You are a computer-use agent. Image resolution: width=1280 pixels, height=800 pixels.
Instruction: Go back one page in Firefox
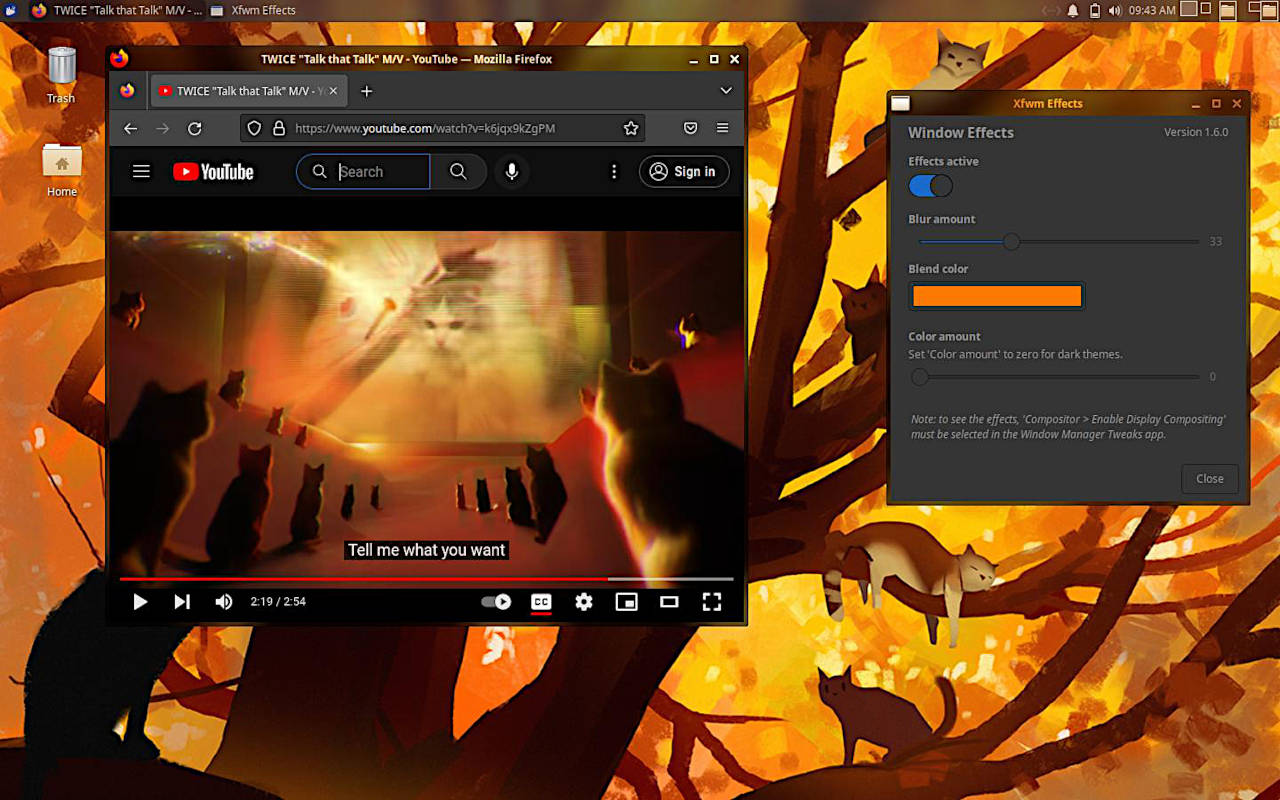pyautogui.click(x=130, y=128)
